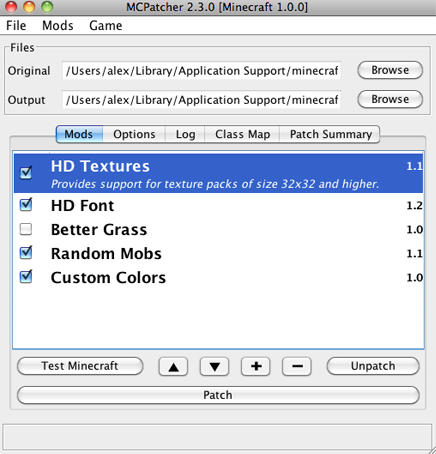Uncheck the HD Textures mod checkbox

(x=26, y=173)
